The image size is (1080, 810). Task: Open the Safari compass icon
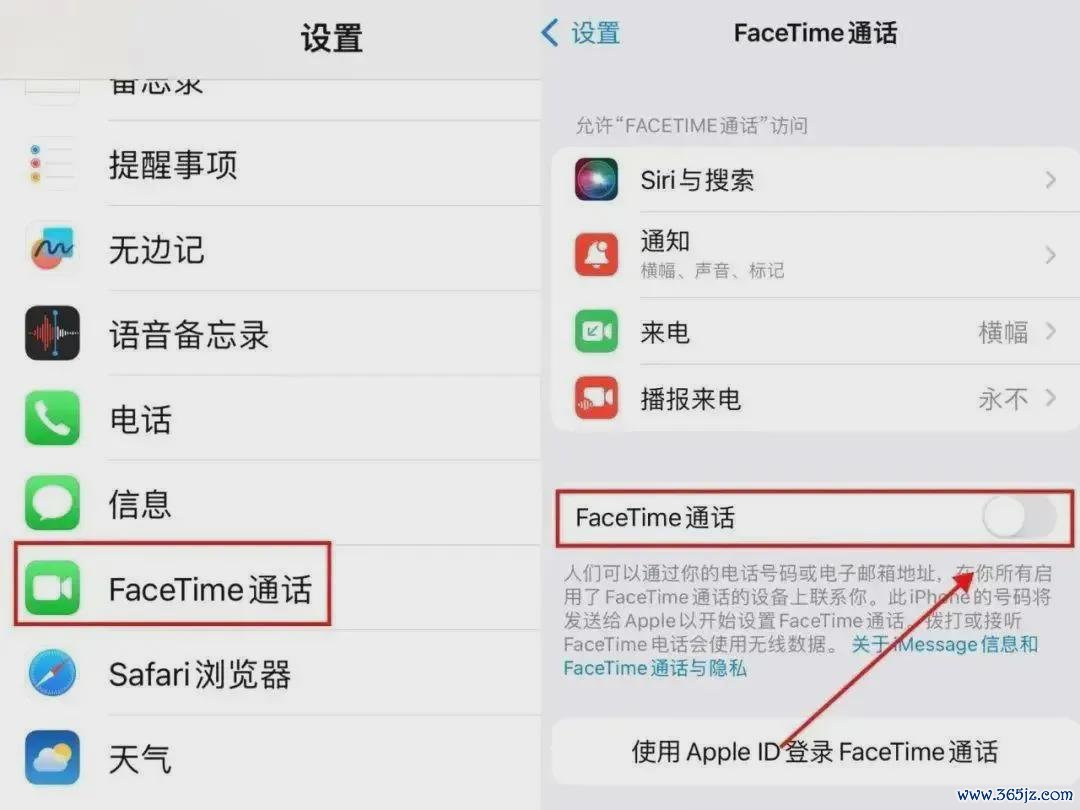(52, 672)
